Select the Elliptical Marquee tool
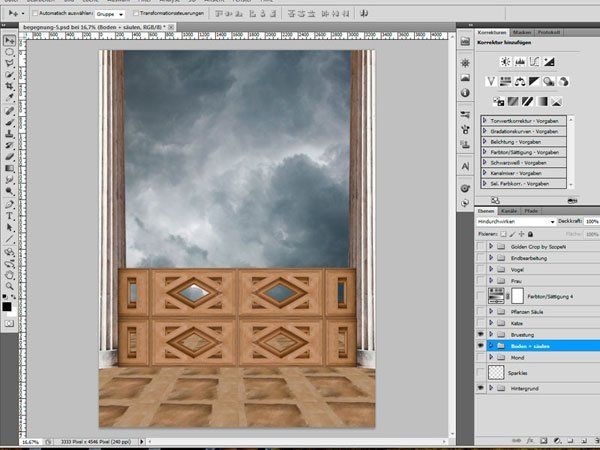 tap(10, 52)
